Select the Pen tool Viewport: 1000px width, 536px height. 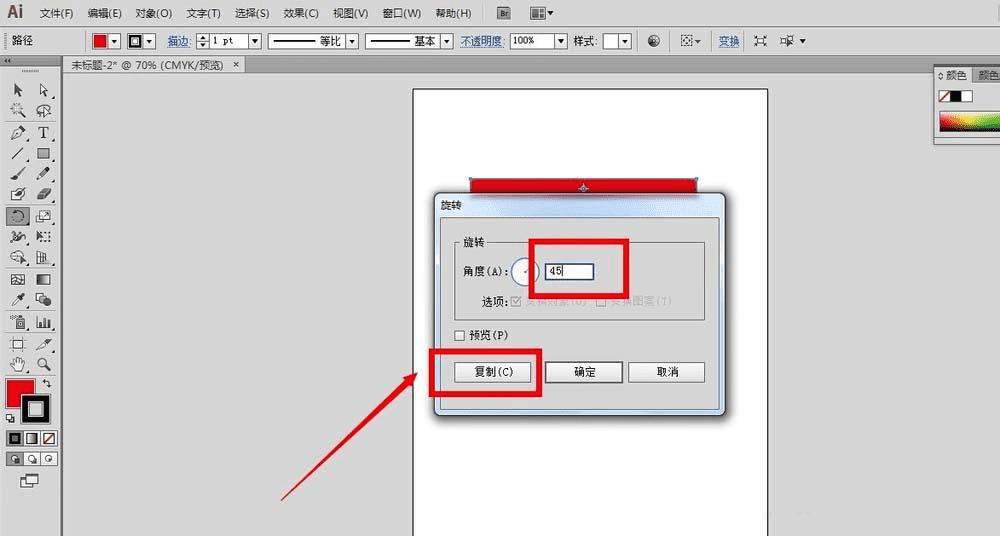[x=18, y=133]
